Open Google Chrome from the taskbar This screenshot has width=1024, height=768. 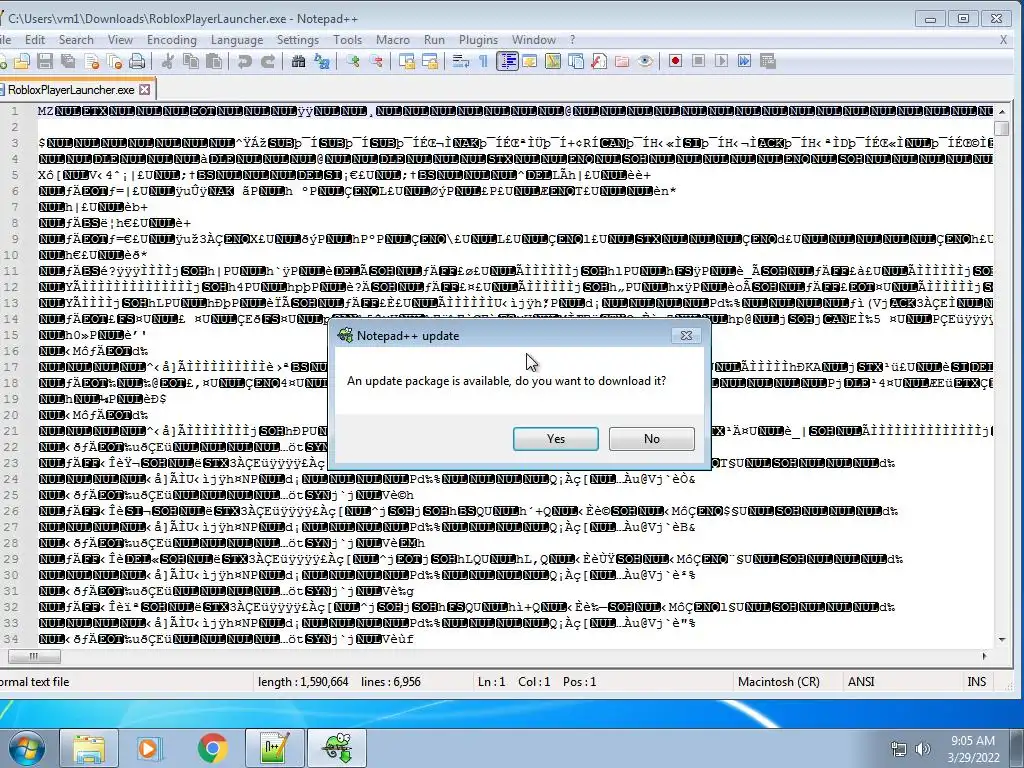pos(212,748)
